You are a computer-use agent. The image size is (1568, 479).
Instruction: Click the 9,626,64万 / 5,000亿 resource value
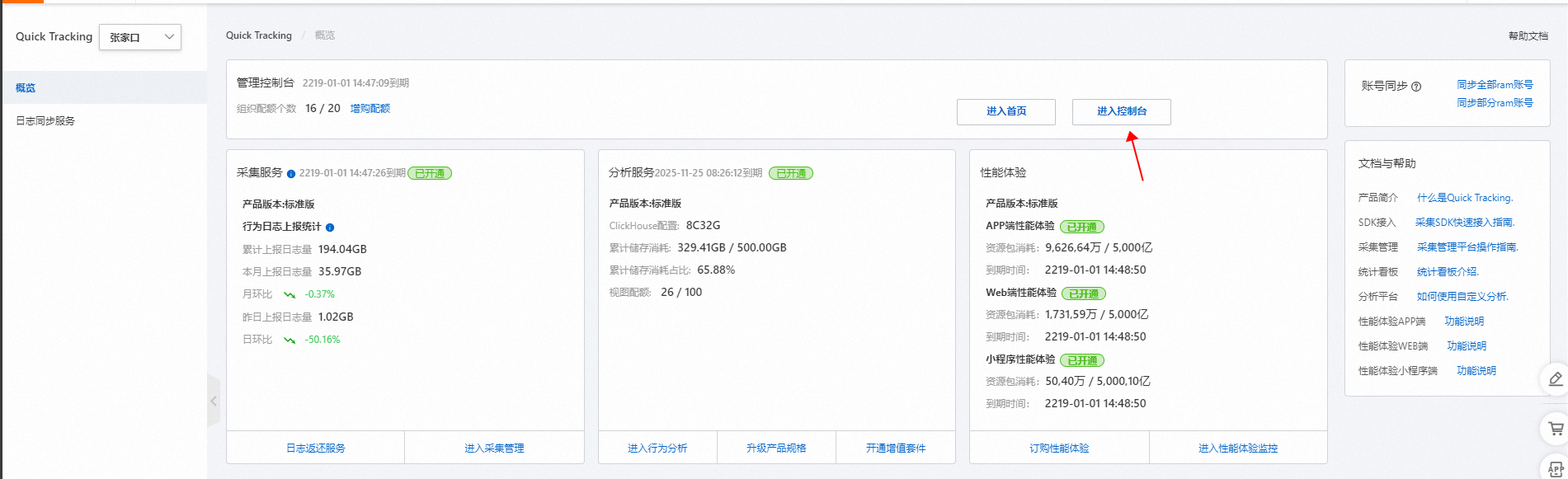click(1099, 247)
